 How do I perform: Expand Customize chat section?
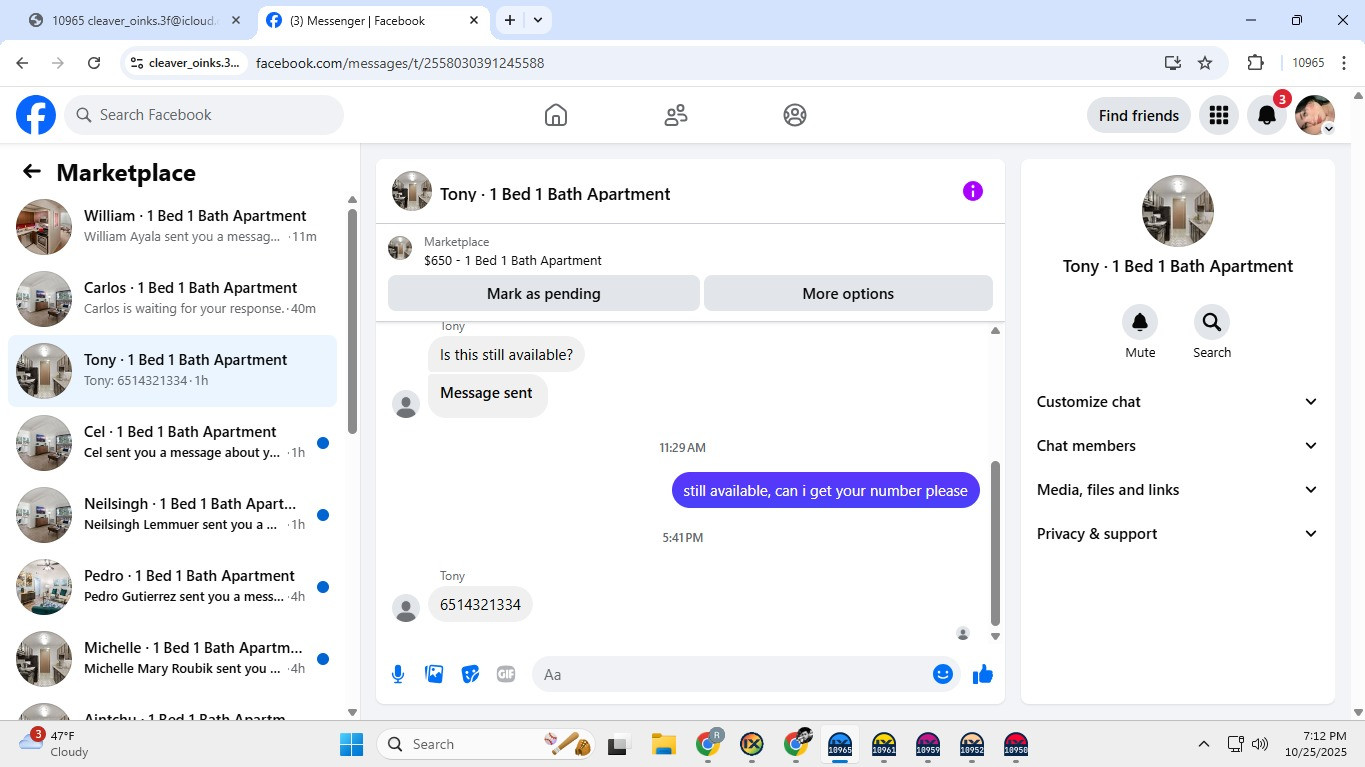(x=1178, y=402)
